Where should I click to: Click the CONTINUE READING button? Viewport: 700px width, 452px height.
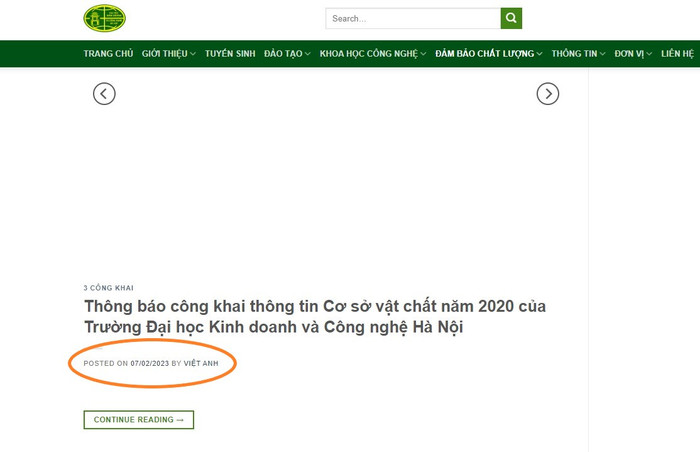coord(138,420)
